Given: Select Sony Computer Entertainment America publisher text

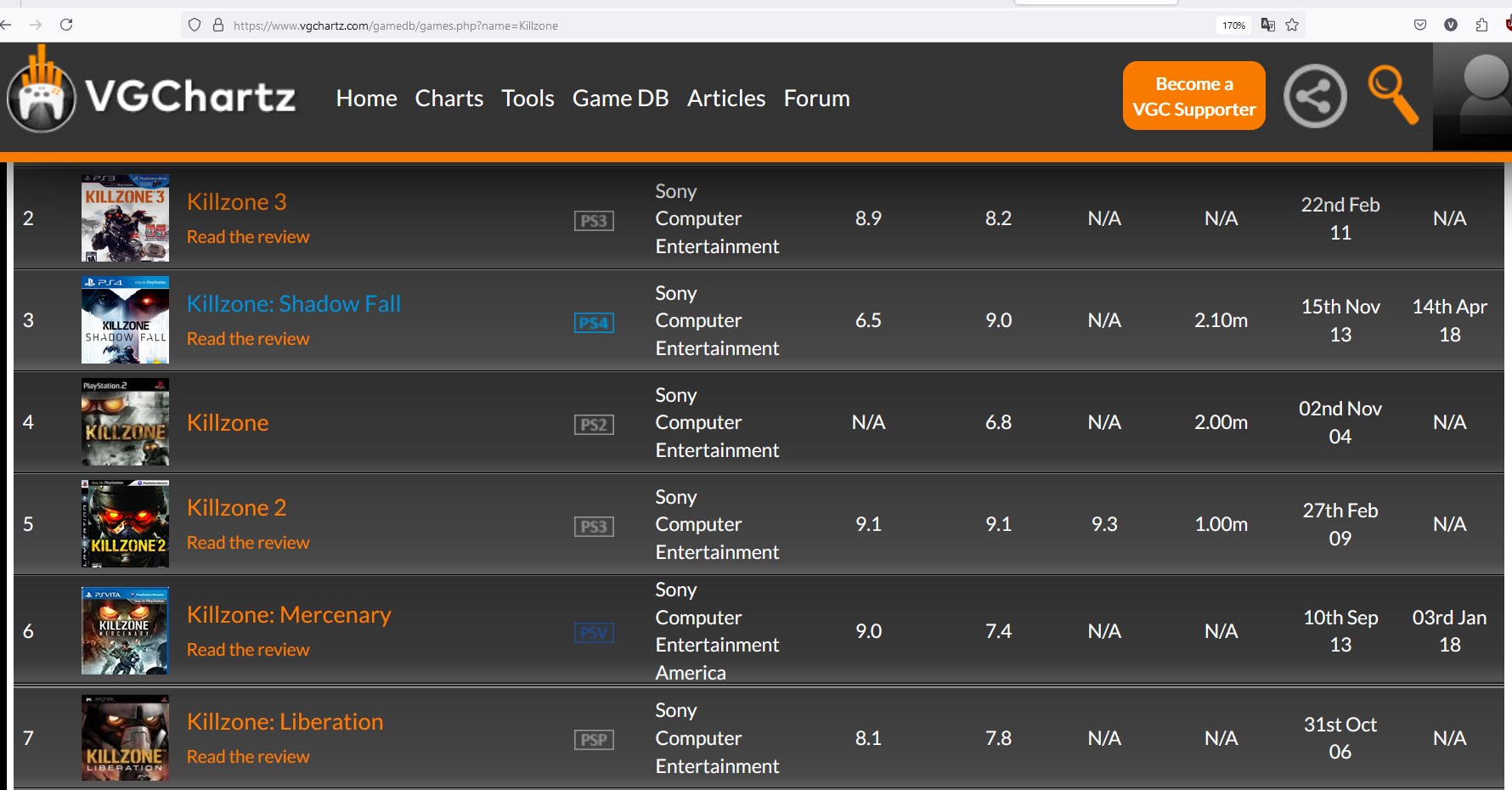Looking at the screenshot, I should point(717,631).
